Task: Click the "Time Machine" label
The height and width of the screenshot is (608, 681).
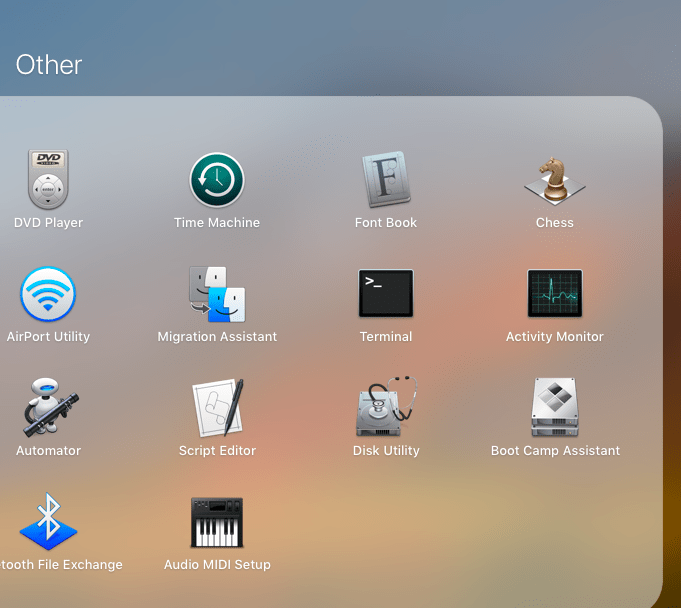Action: [x=217, y=222]
